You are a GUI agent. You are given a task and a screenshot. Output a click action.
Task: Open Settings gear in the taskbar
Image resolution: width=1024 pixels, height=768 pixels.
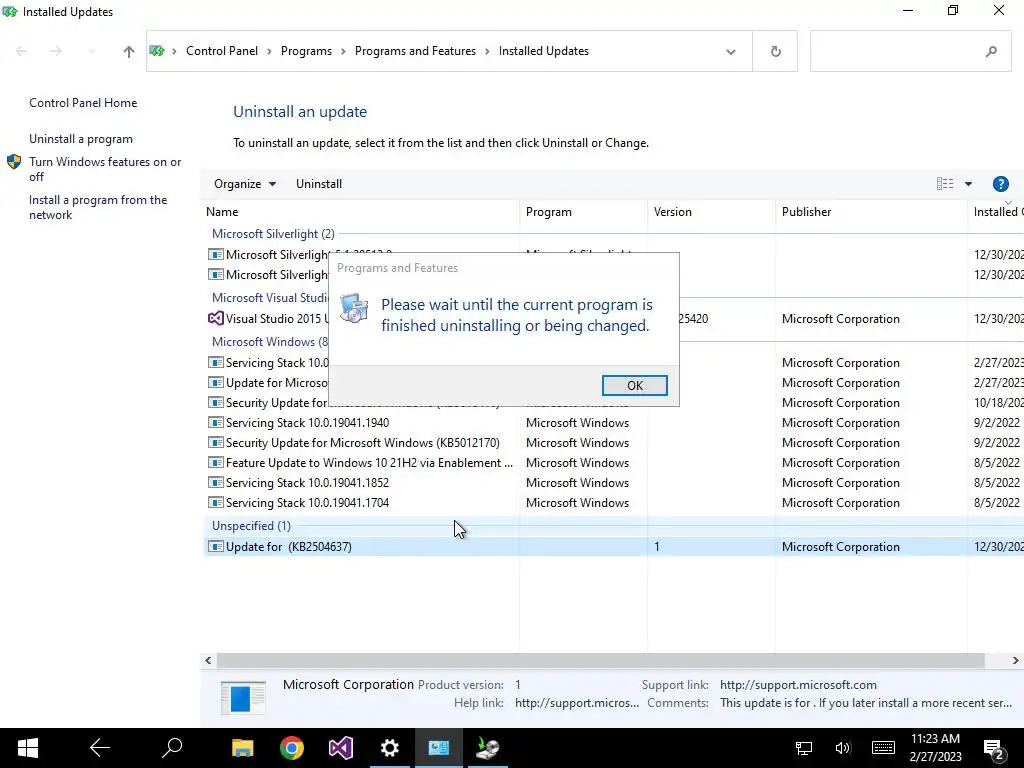click(390, 748)
